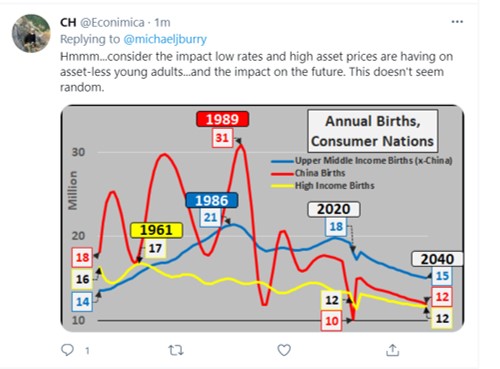Click the reply count number 1
The width and height of the screenshot is (500, 369).
(x=87, y=350)
